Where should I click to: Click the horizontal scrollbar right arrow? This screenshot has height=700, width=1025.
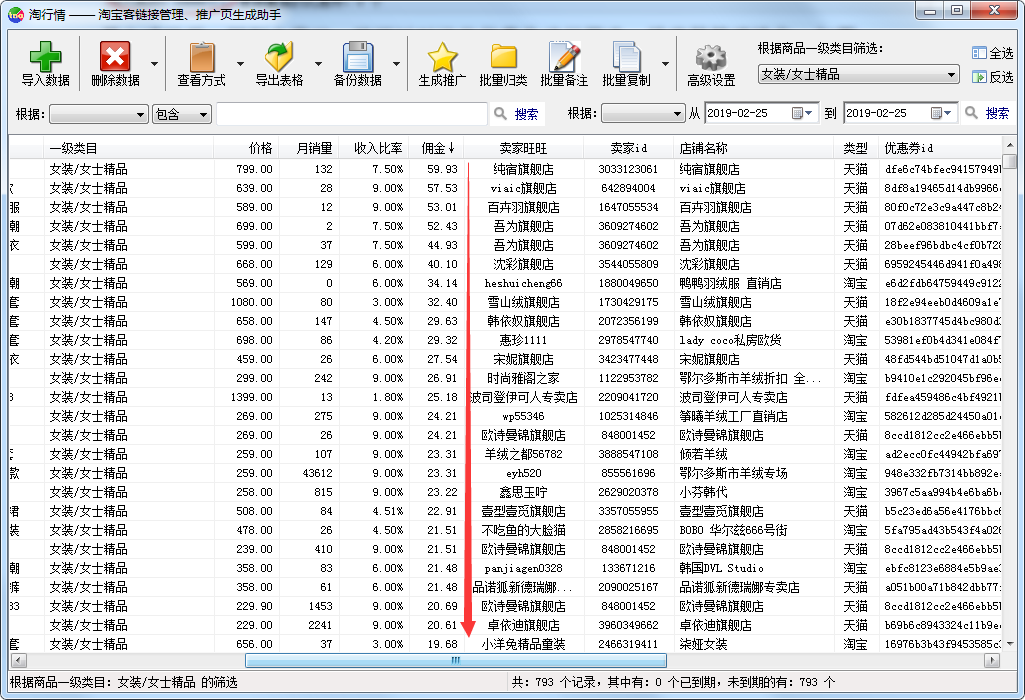[x=992, y=660]
